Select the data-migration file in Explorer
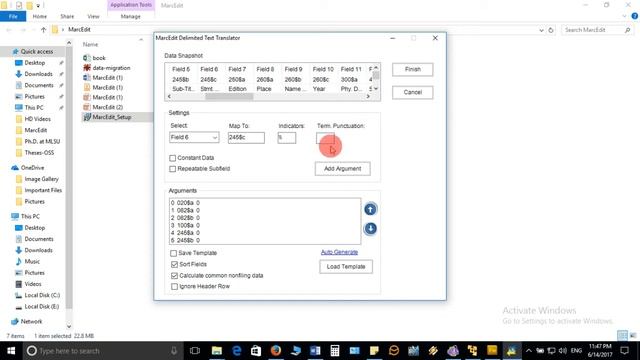The image size is (640, 360). [111, 68]
